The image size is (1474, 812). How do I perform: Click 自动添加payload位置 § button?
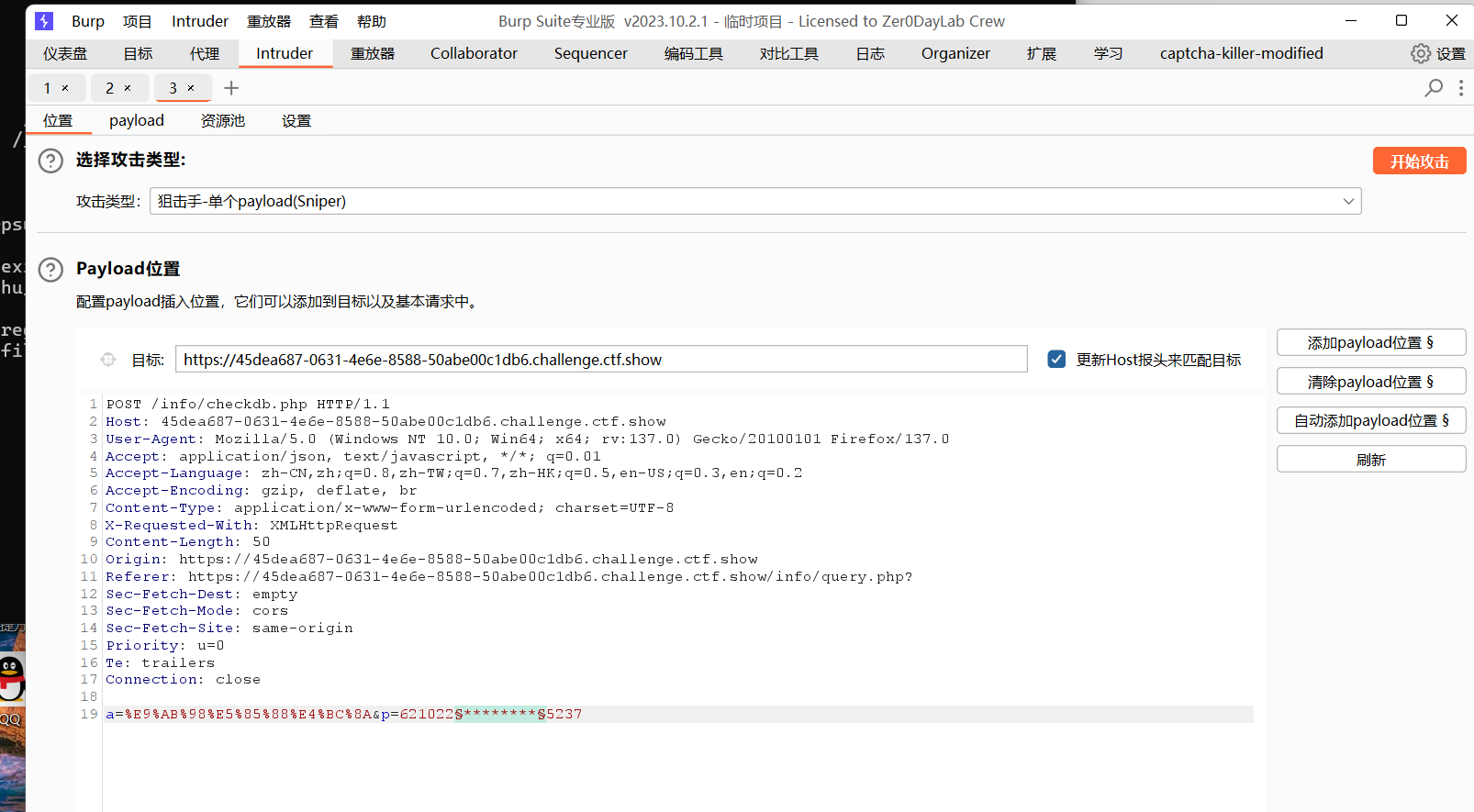pos(1370,420)
